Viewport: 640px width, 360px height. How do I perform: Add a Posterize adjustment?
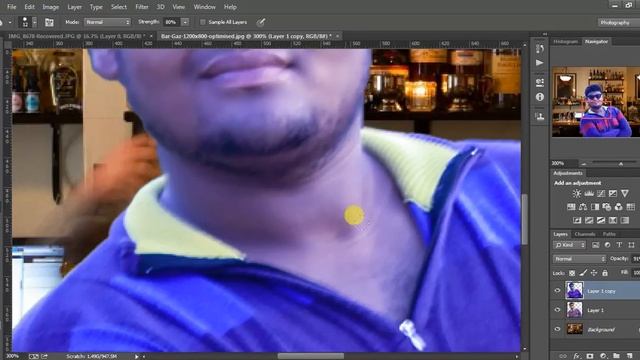[x=589, y=220]
